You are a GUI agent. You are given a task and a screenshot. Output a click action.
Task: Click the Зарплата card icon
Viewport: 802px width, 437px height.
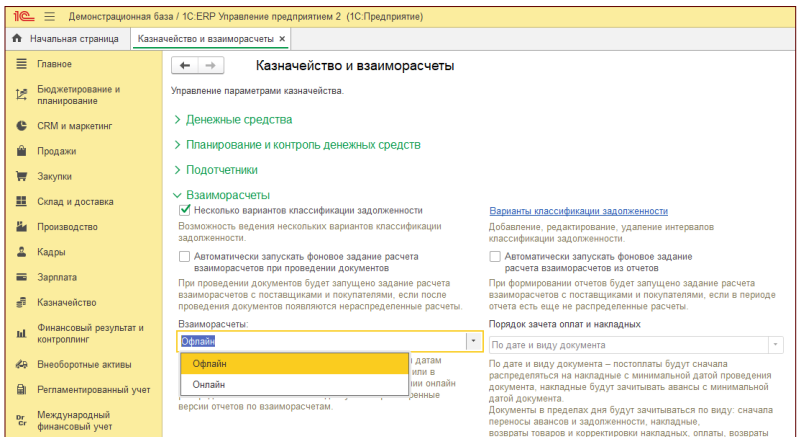(x=21, y=277)
